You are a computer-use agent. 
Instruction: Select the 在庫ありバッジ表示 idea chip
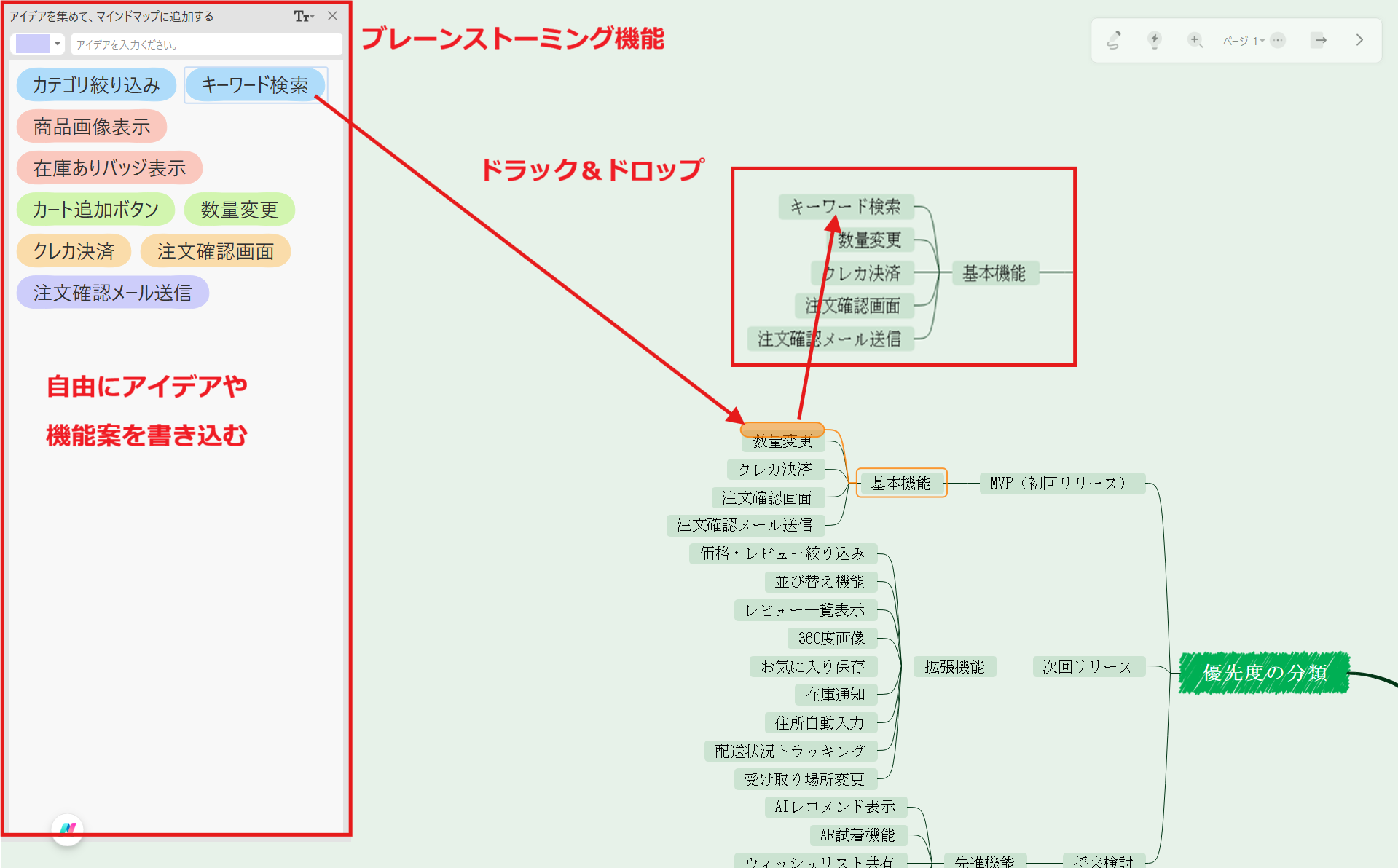pos(109,168)
